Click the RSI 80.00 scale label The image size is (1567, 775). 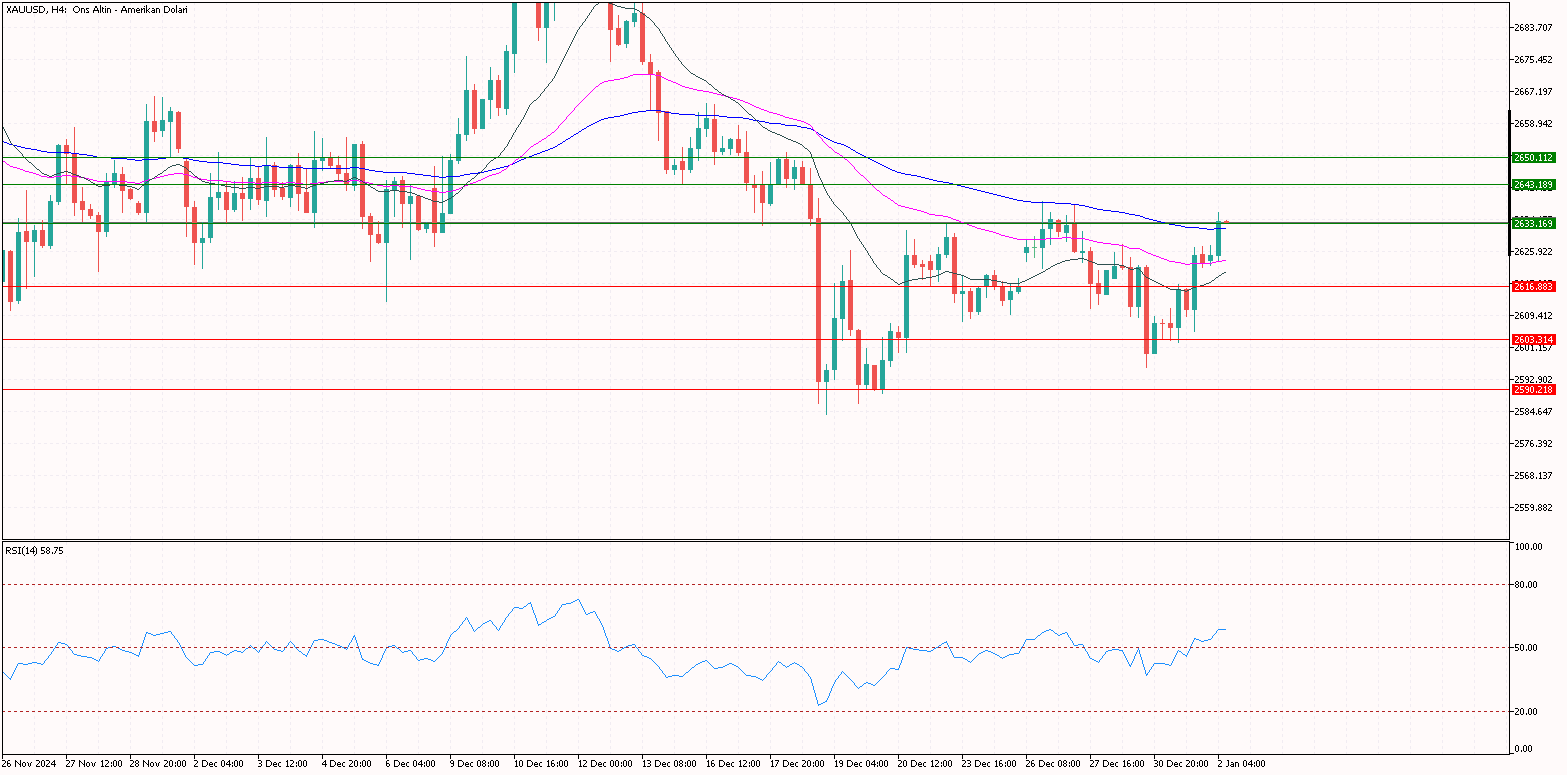pyautogui.click(x=1527, y=585)
